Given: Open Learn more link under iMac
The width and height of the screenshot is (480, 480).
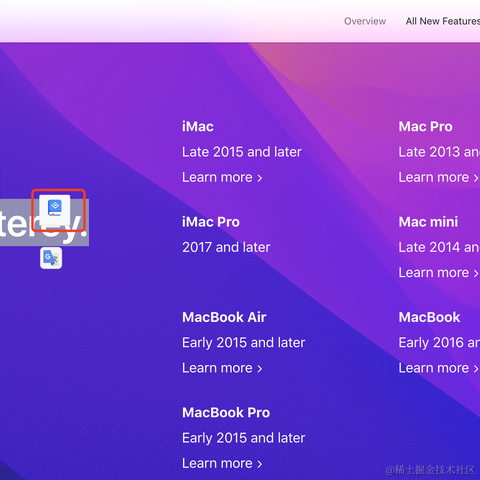Looking at the screenshot, I should pyautogui.click(x=222, y=177).
